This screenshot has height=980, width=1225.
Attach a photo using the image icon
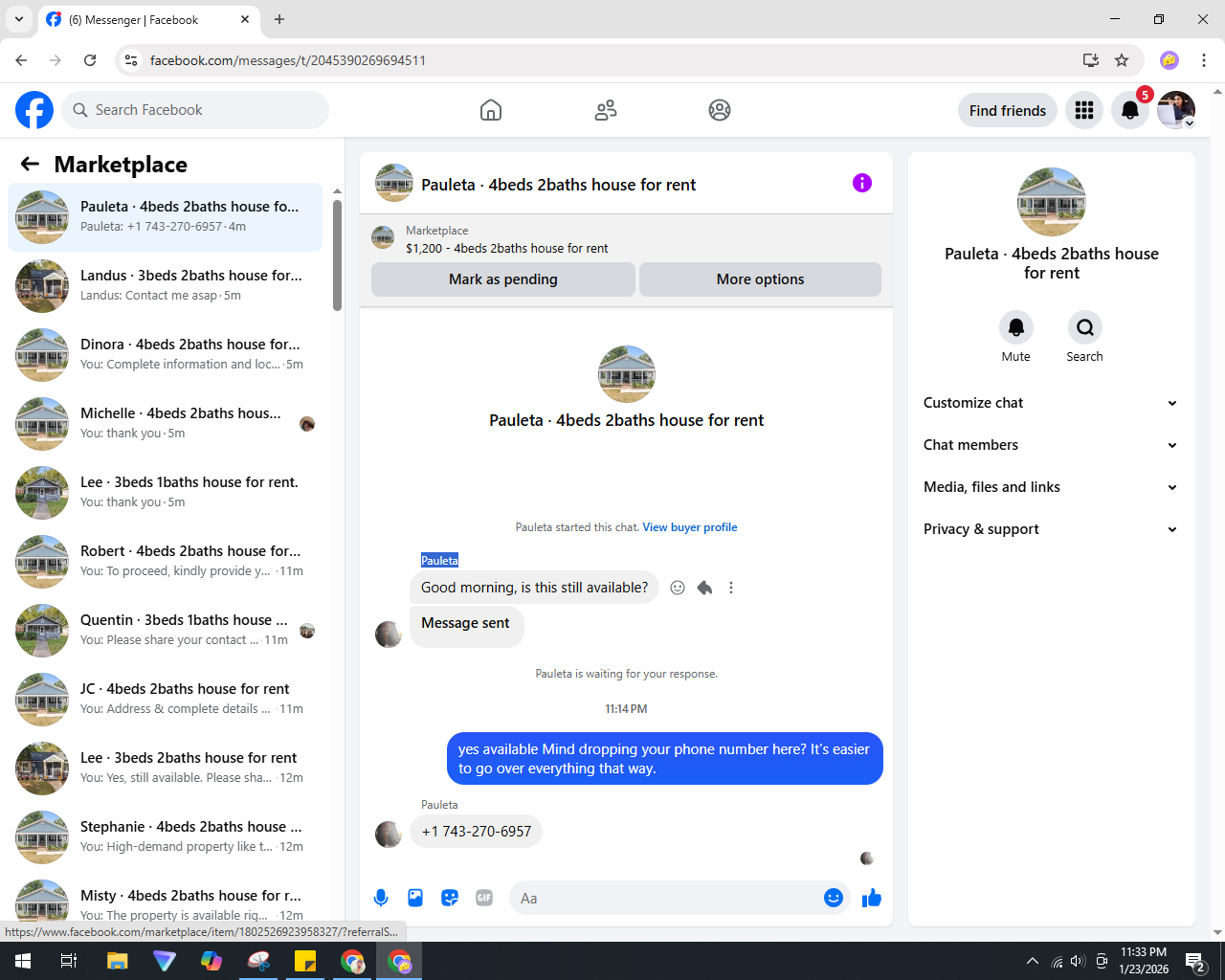(x=415, y=898)
